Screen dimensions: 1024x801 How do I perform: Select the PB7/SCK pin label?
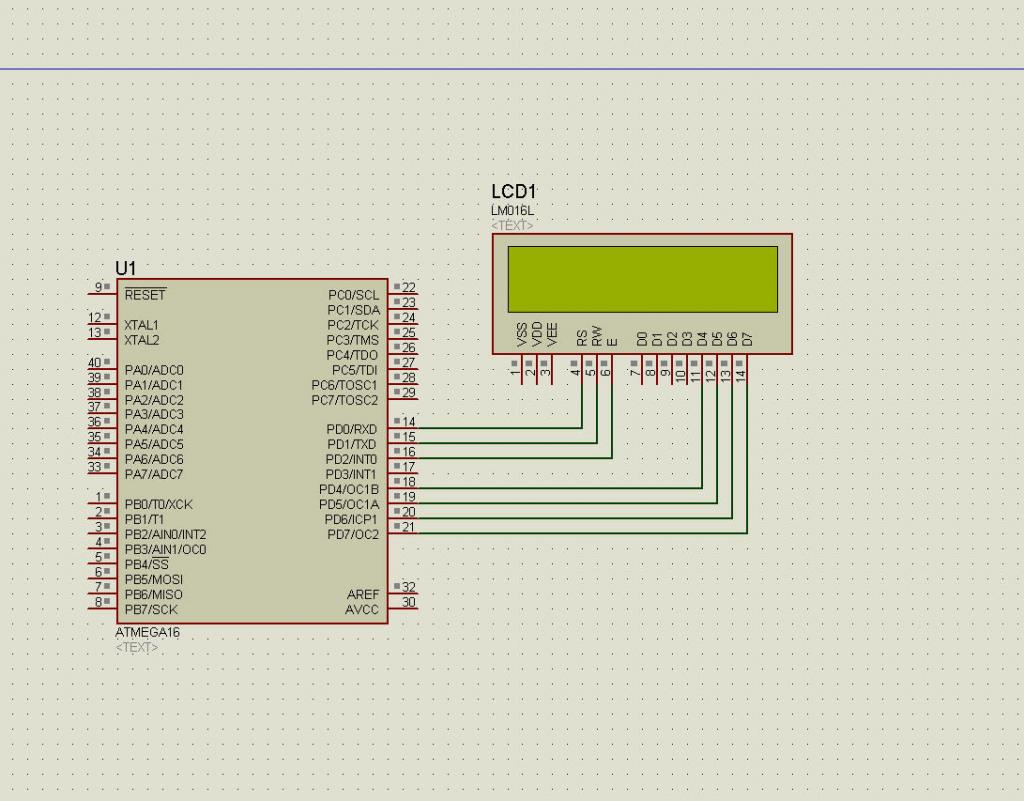[151, 609]
